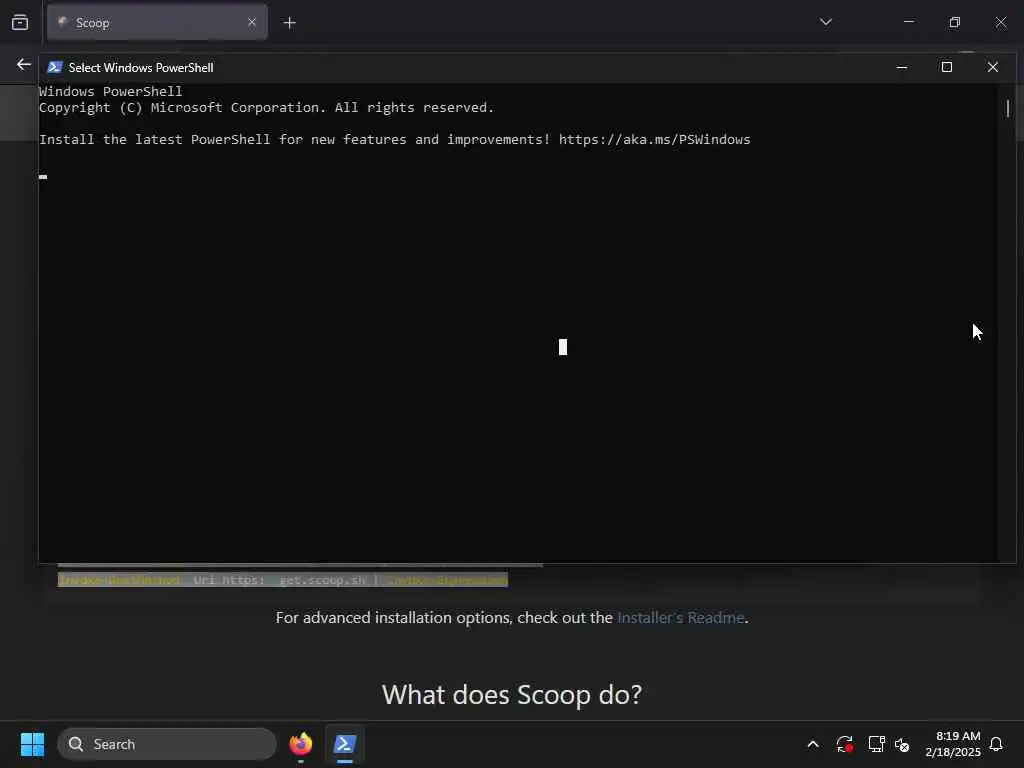Click the taskbar Search box
Image resolution: width=1024 pixels, height=768 pixels.
167,744
